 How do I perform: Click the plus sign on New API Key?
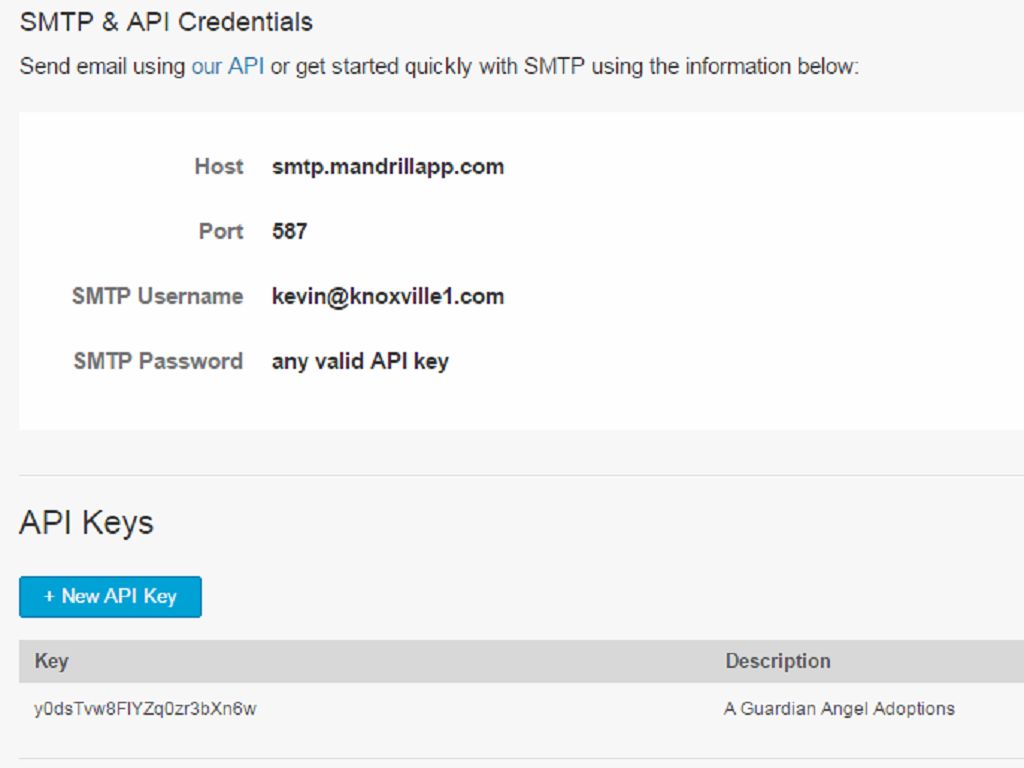pyautogui.click(x=49, y=597)
